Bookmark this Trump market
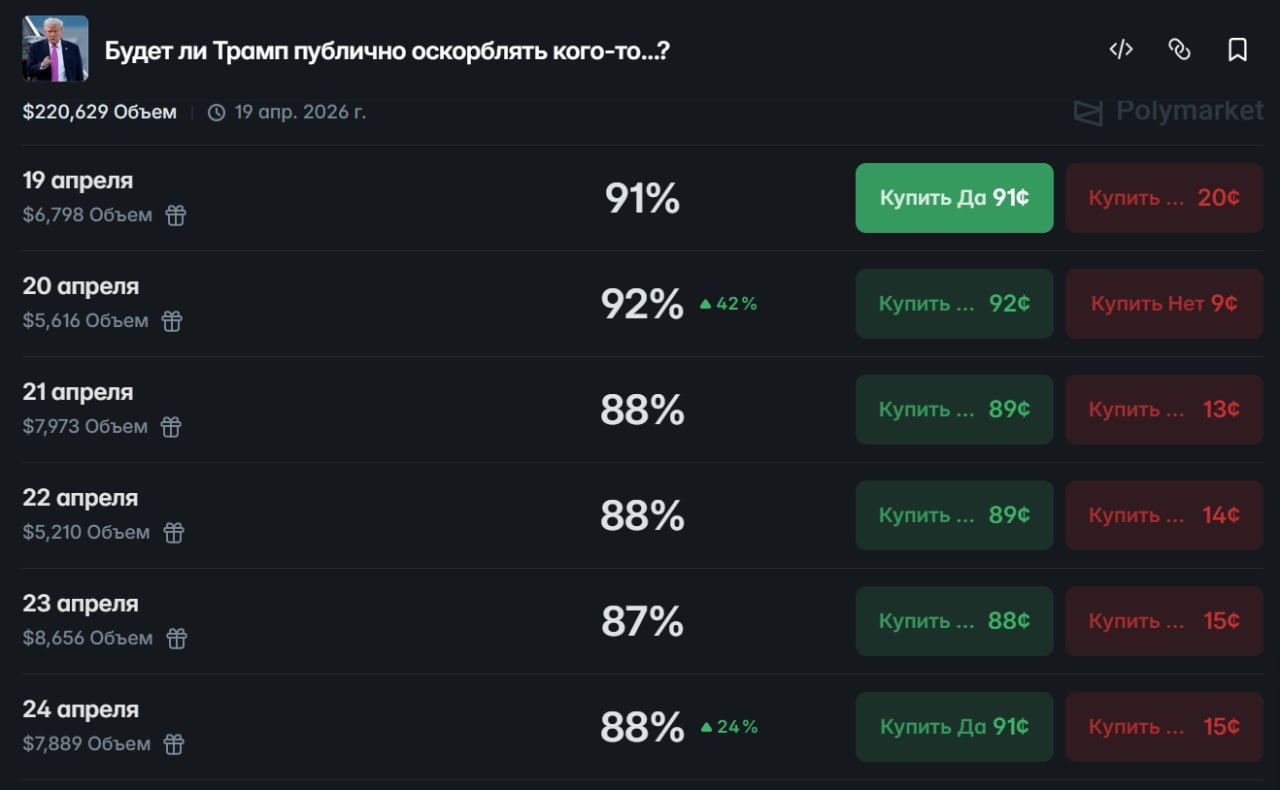 tap(1237, 50)
